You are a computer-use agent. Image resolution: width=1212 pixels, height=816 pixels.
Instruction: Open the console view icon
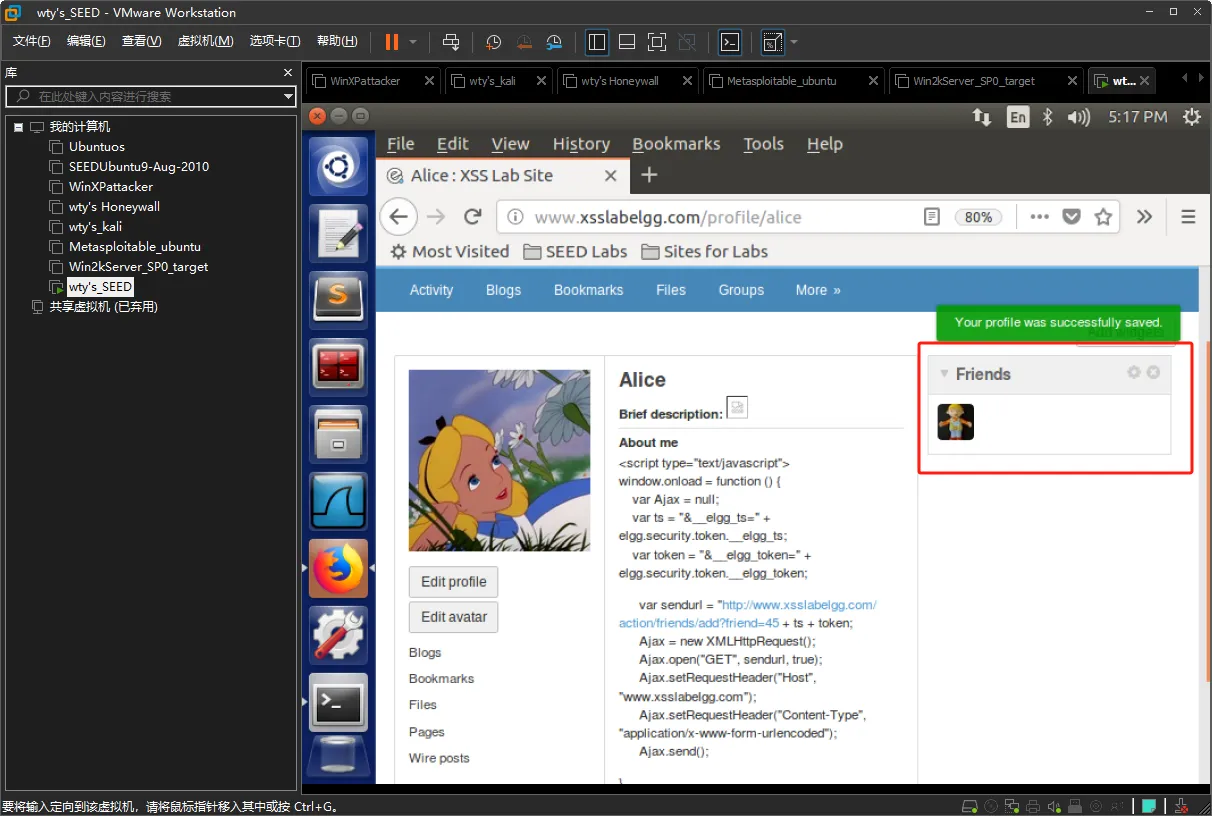[730, 41]
